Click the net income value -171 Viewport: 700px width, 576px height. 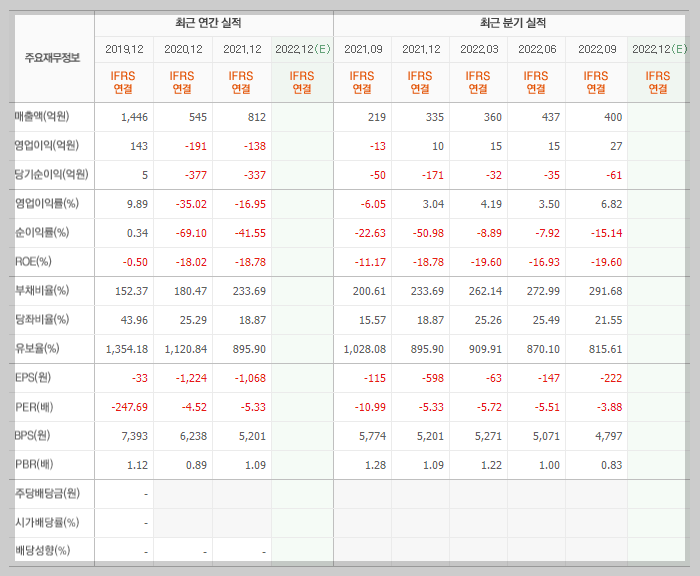point(433,175)
